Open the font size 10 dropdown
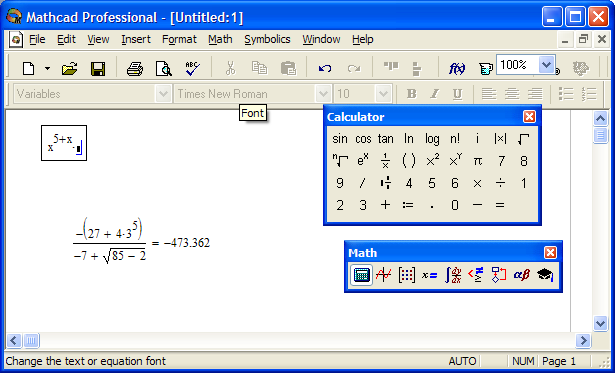The image size is (615, 373). tap(383, 94)
